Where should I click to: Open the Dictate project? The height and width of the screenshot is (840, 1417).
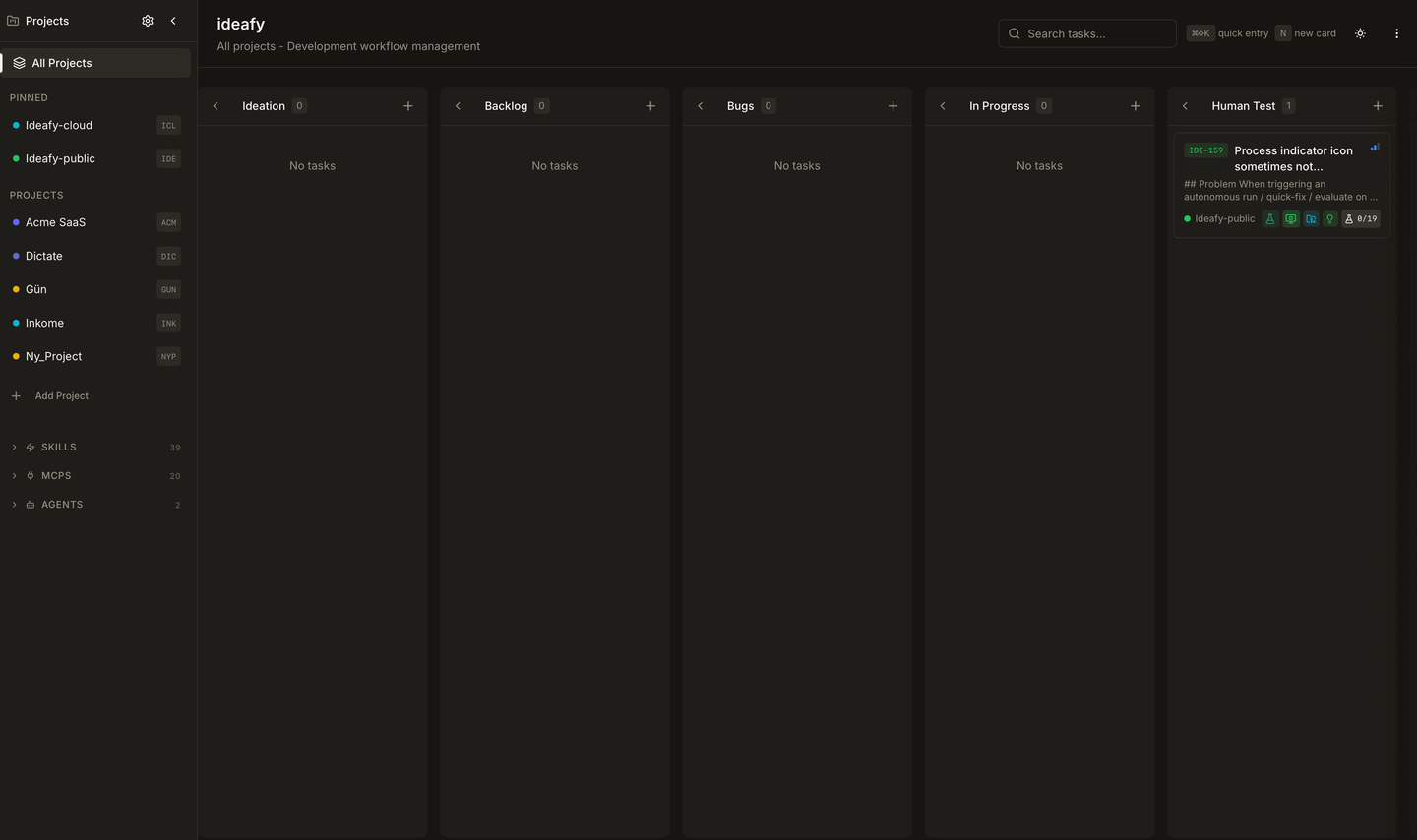tap(95, 257)
